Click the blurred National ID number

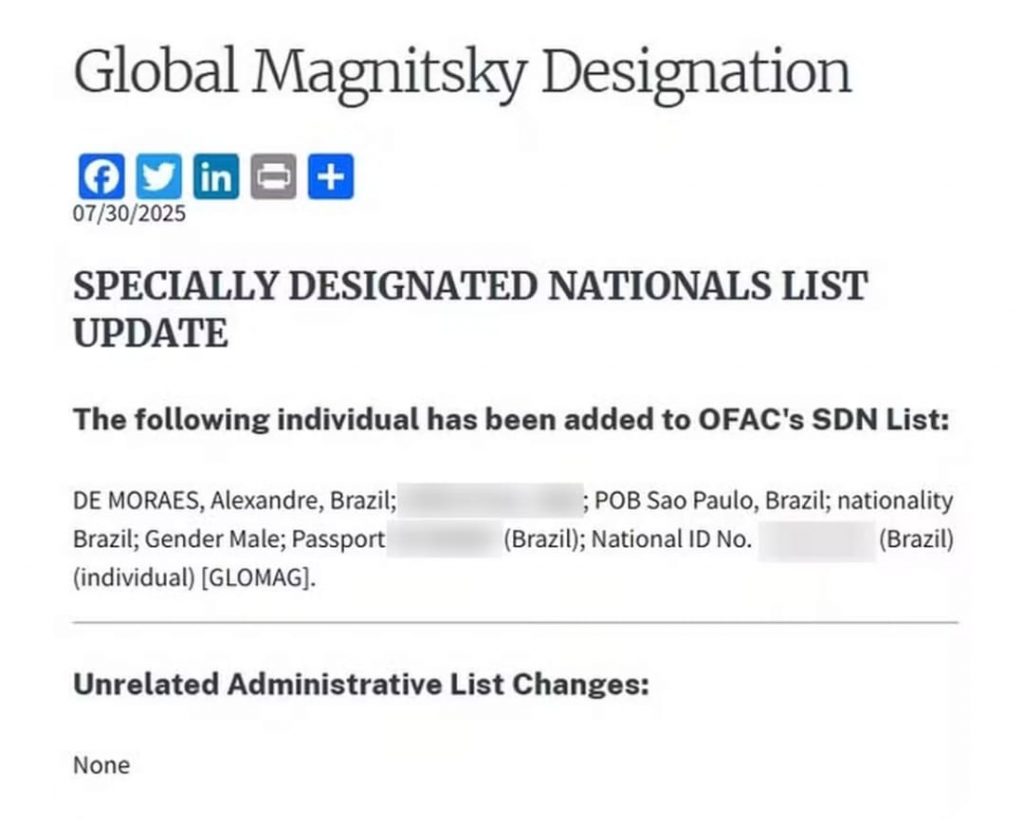816,541
